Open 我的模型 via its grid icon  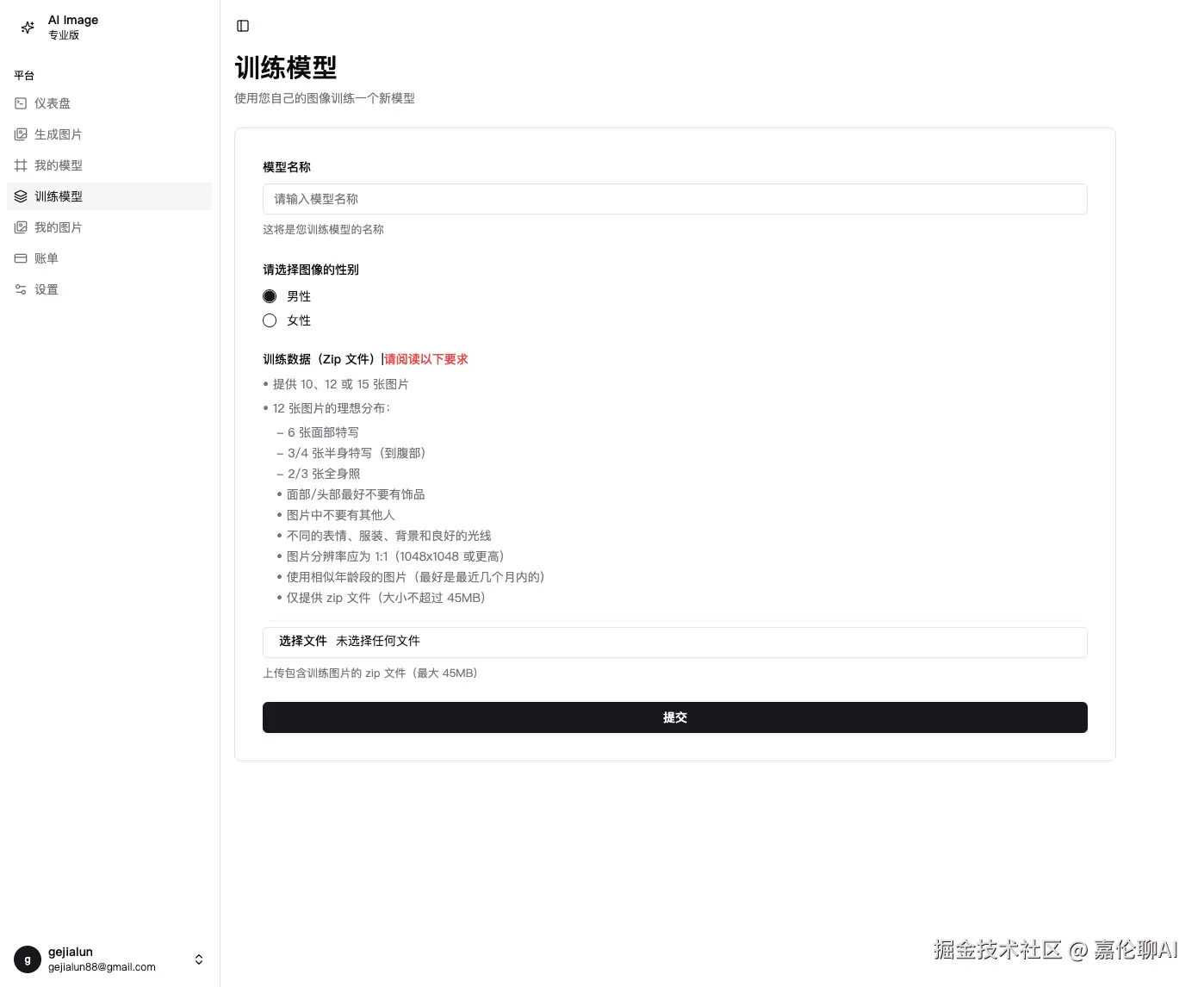(x=20, y=164)
